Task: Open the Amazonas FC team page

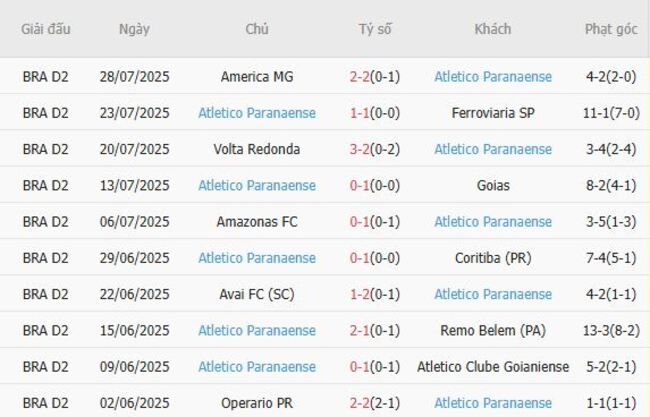Action: (257, 221)
